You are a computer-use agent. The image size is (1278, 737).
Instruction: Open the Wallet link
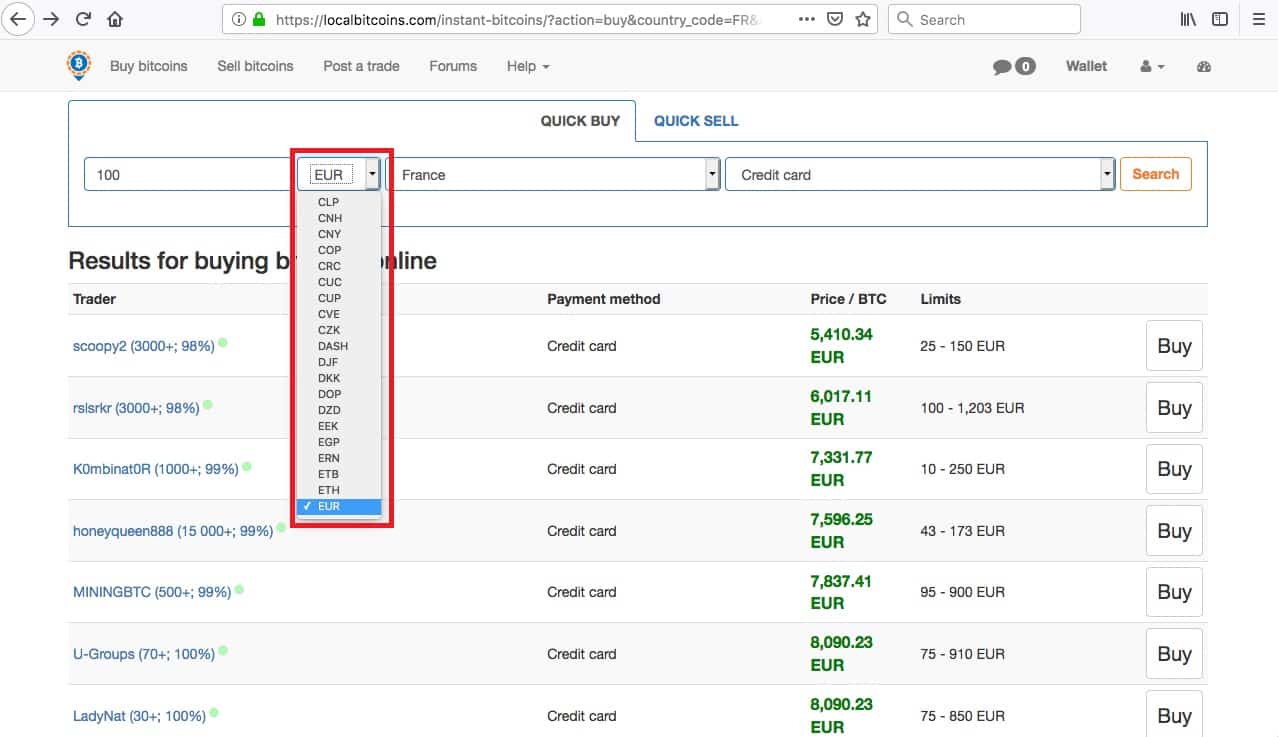1086,66
